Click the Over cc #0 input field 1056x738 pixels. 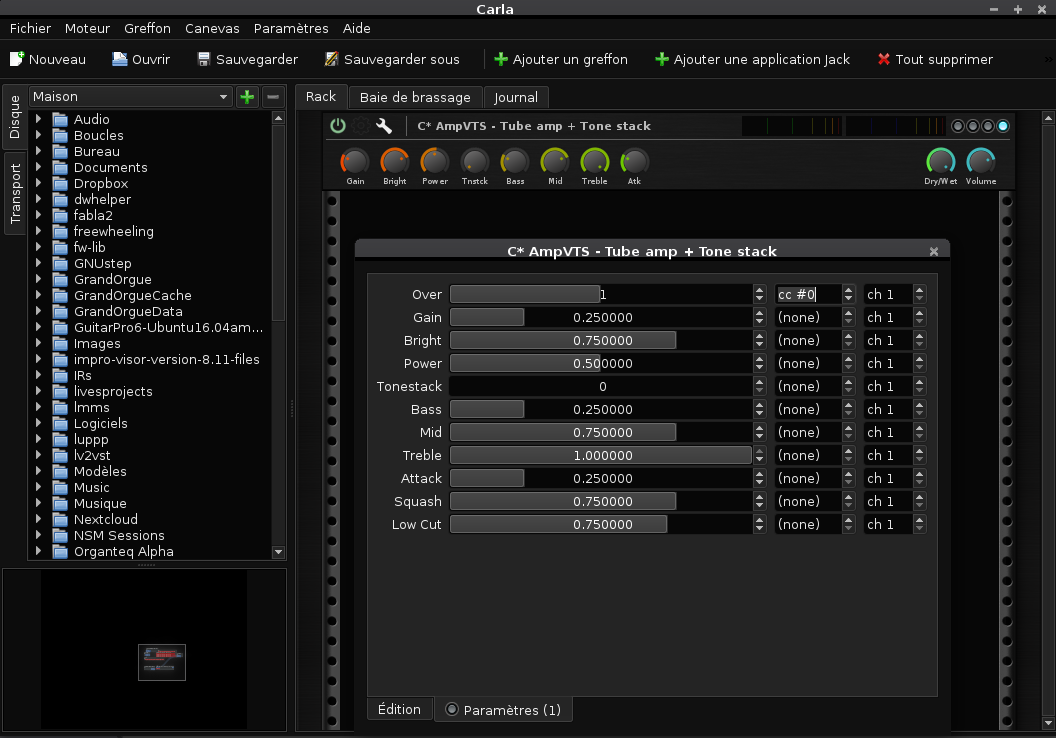click(807, 294)
